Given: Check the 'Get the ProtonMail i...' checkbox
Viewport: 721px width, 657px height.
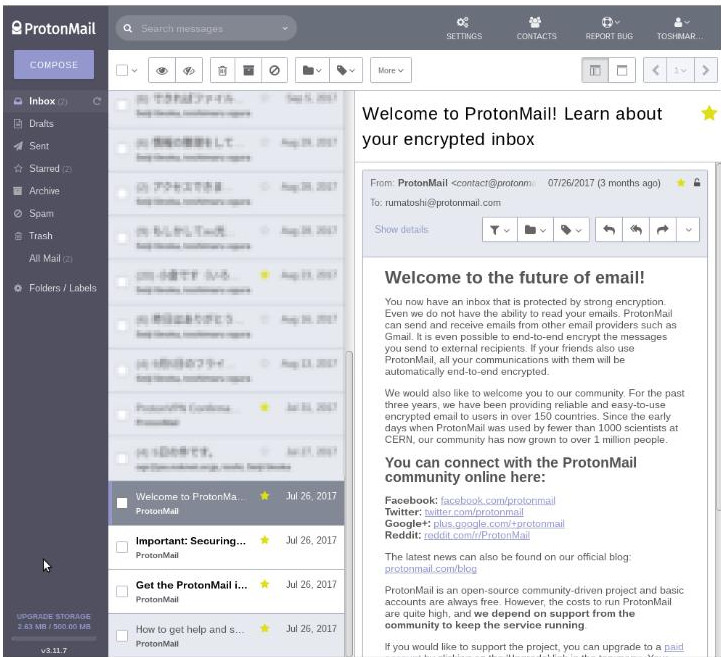Looking at the screenshot, I should click(x=122, y=591).
